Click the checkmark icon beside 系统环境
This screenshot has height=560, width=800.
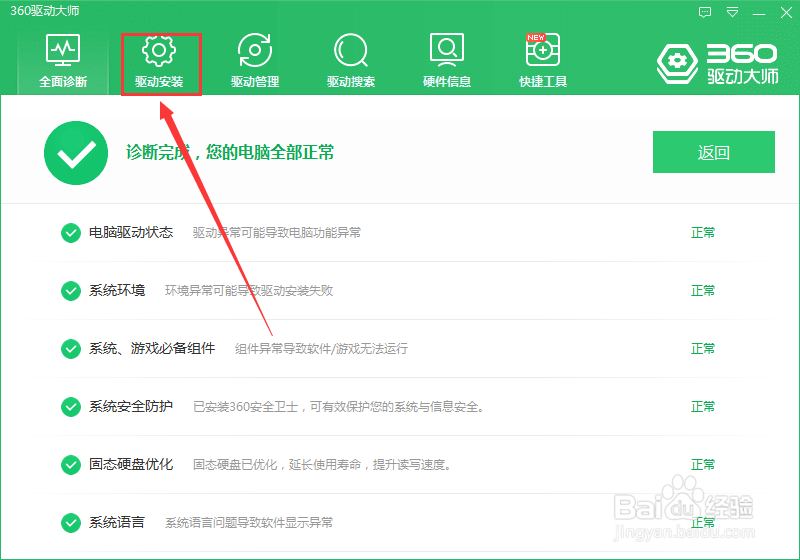click(x=70, y=291)
